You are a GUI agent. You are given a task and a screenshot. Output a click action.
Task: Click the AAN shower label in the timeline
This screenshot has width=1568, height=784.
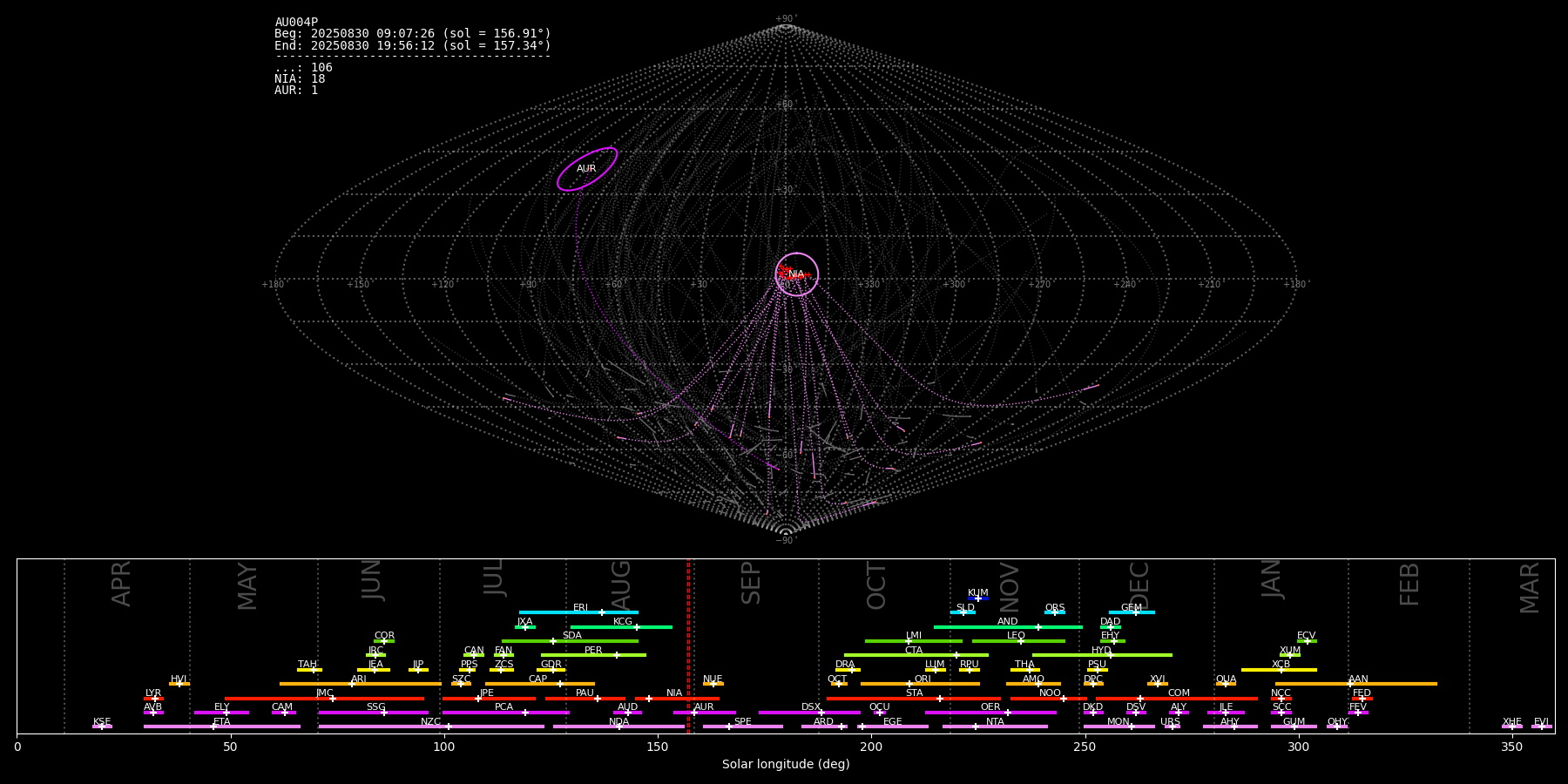click(x=1358, y=679)
